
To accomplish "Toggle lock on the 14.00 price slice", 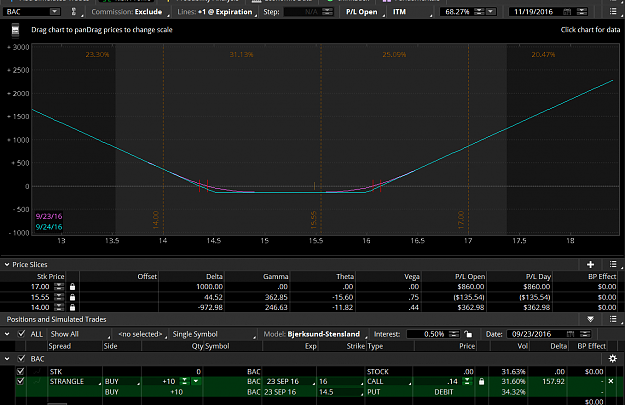I will (72, 307).
